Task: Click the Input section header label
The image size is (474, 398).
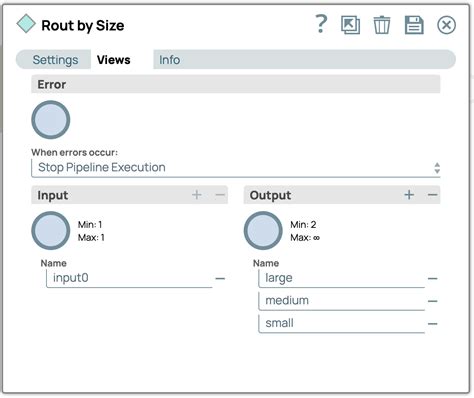Action: (53, 195)
